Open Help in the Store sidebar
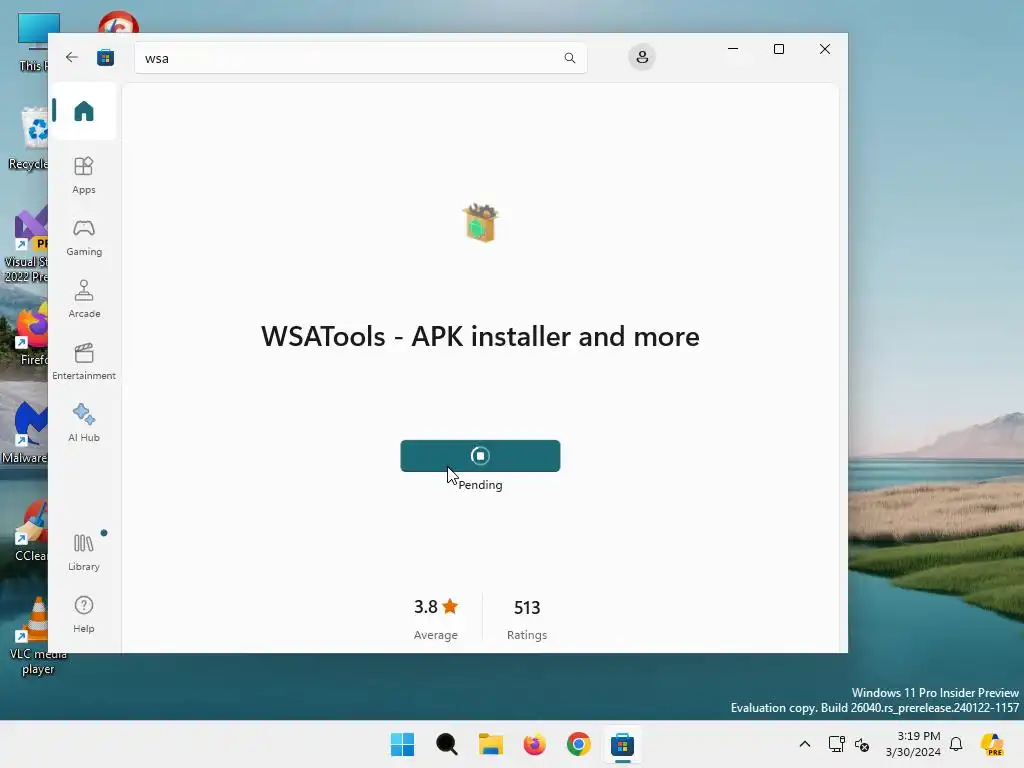 (x=84, y=615)
